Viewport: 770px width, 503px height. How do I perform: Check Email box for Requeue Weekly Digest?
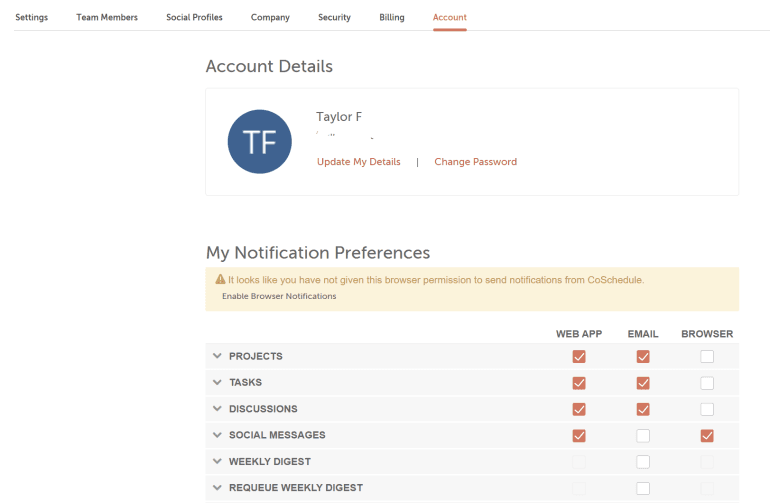point(643,488)
